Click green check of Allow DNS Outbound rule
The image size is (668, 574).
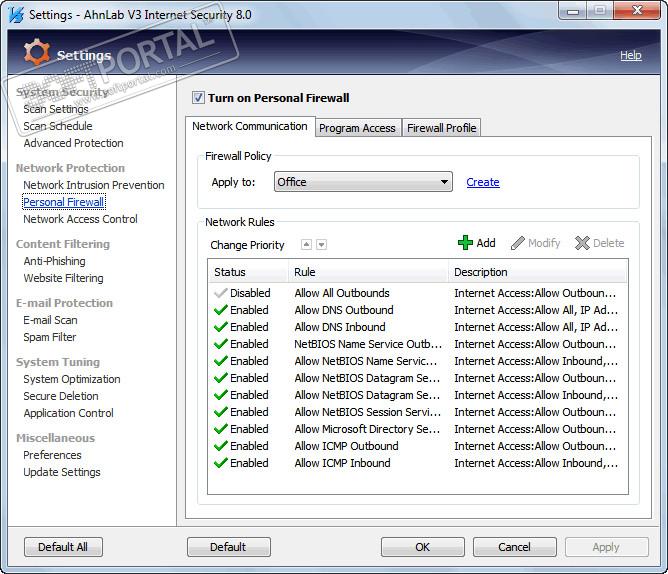[220, 310]
